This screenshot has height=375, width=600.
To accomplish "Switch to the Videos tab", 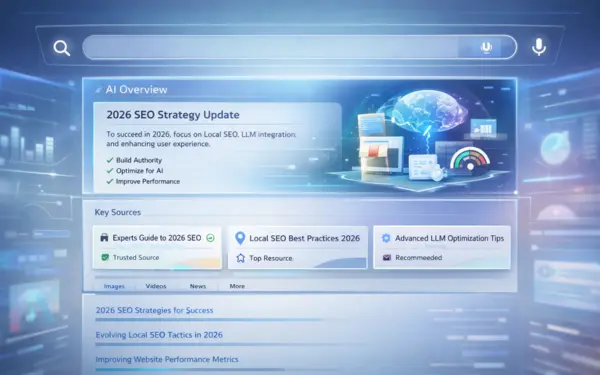I will [x=156, y=286].
